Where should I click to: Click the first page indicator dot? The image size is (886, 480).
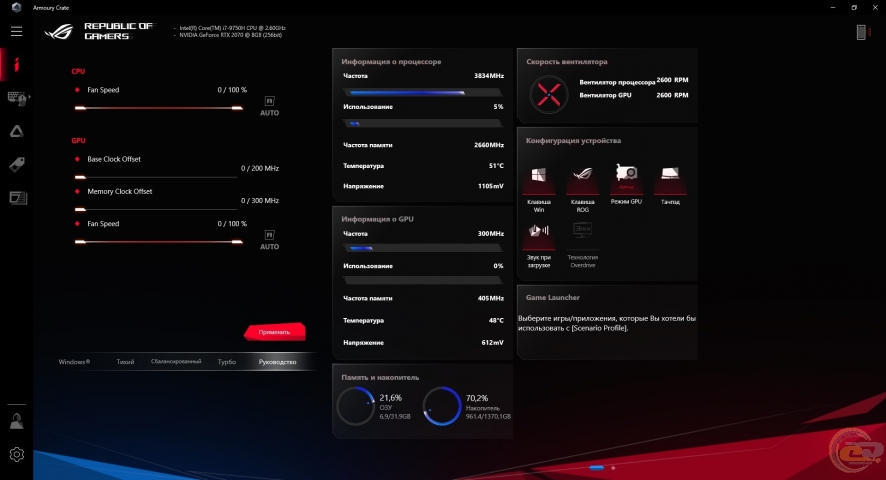pyautogui.click(x=597, y=468)
